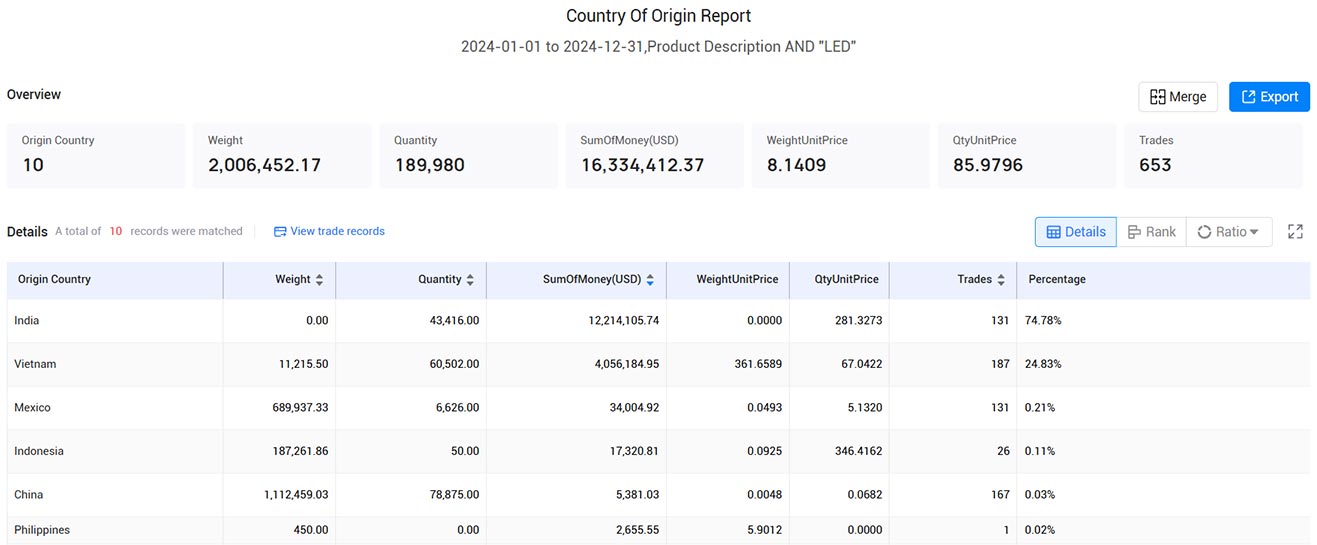The height and width of the screenshot is (545, 1317).
Task: Click the Country Of Origin Report title
Action: coord(658,16)
